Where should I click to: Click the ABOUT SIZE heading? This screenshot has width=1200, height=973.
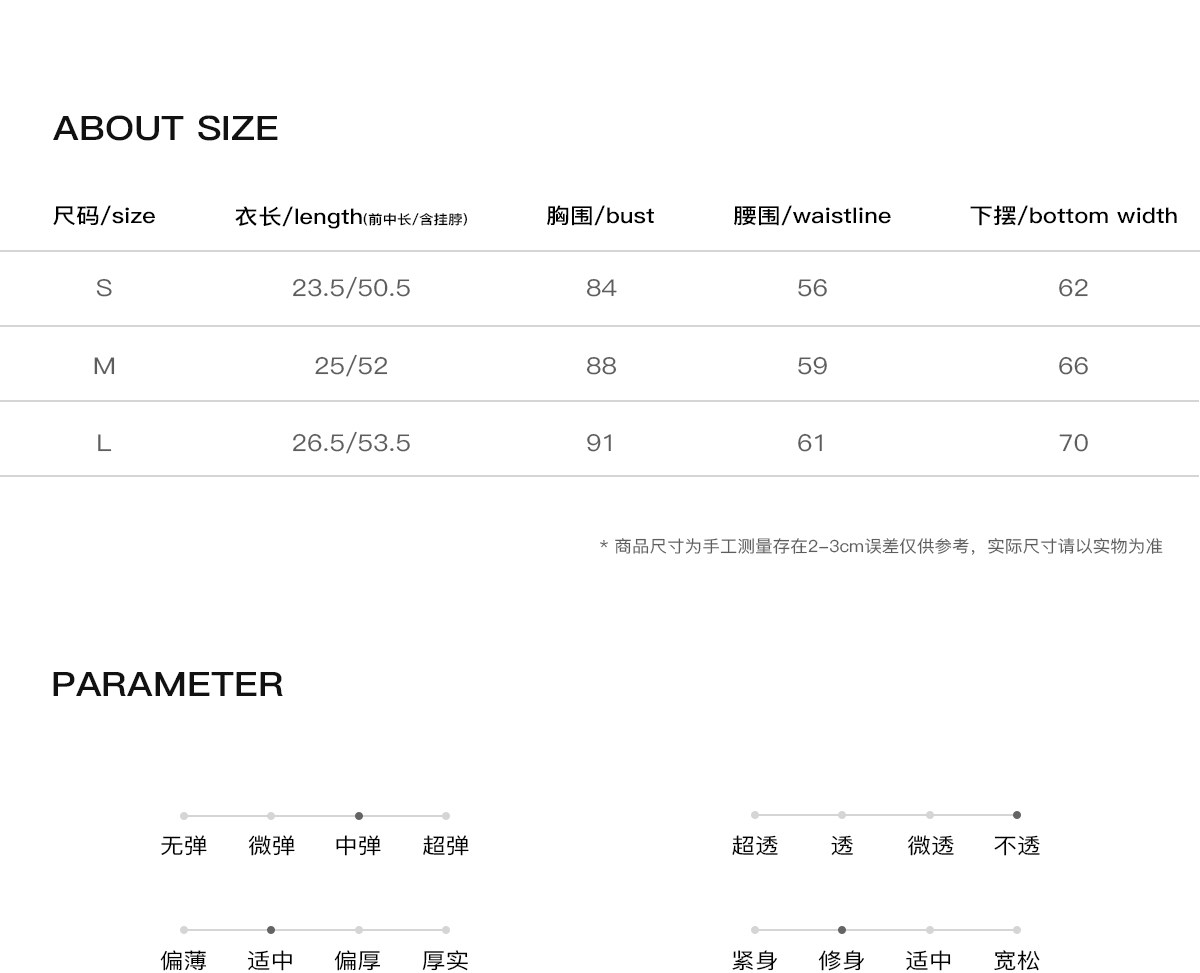tap(166, 128)
